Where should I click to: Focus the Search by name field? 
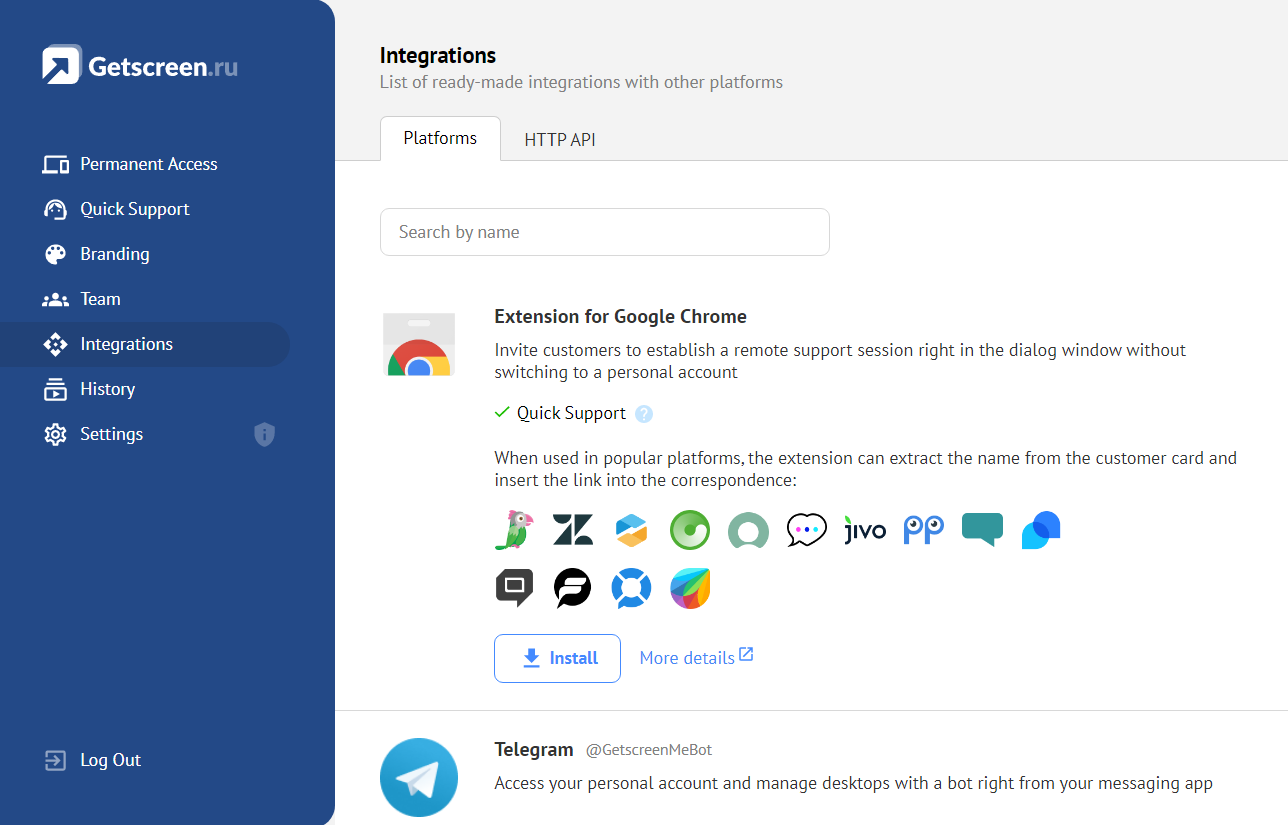[x=605, y=232]
